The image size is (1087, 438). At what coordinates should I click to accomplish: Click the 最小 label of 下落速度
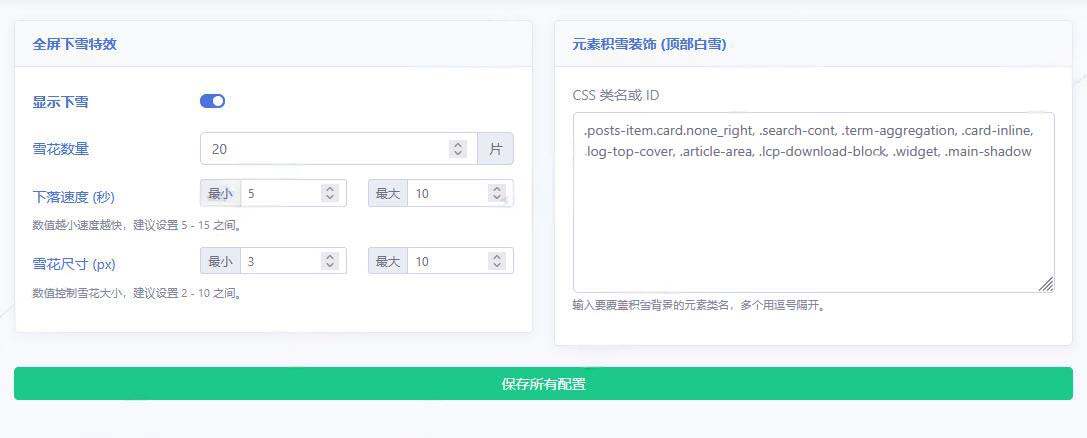point(220,193)
